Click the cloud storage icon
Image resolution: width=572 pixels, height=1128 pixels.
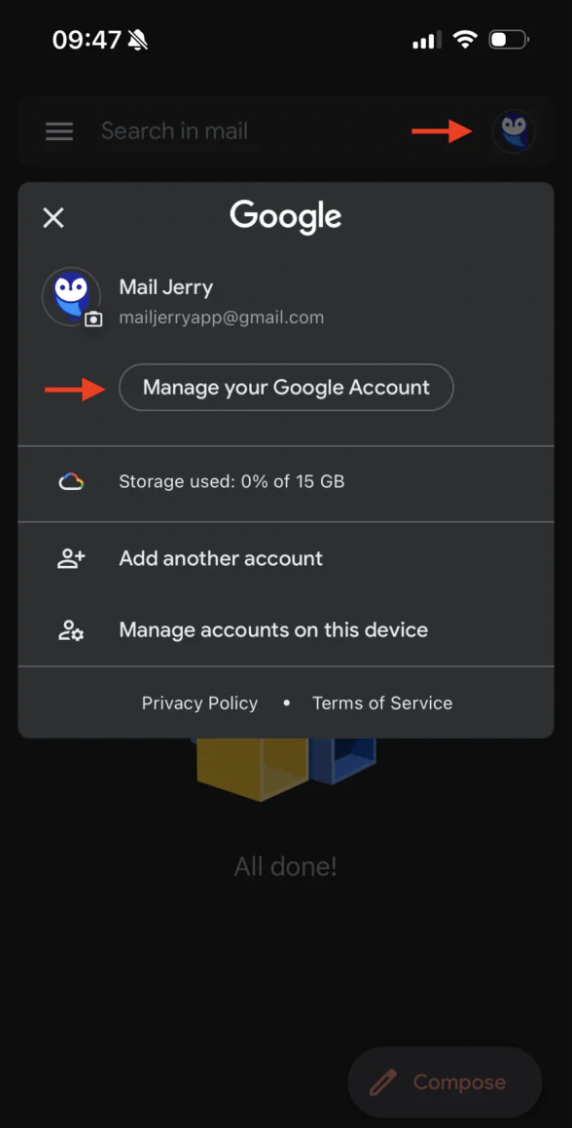pyautogui.click(x=71, y=481)
